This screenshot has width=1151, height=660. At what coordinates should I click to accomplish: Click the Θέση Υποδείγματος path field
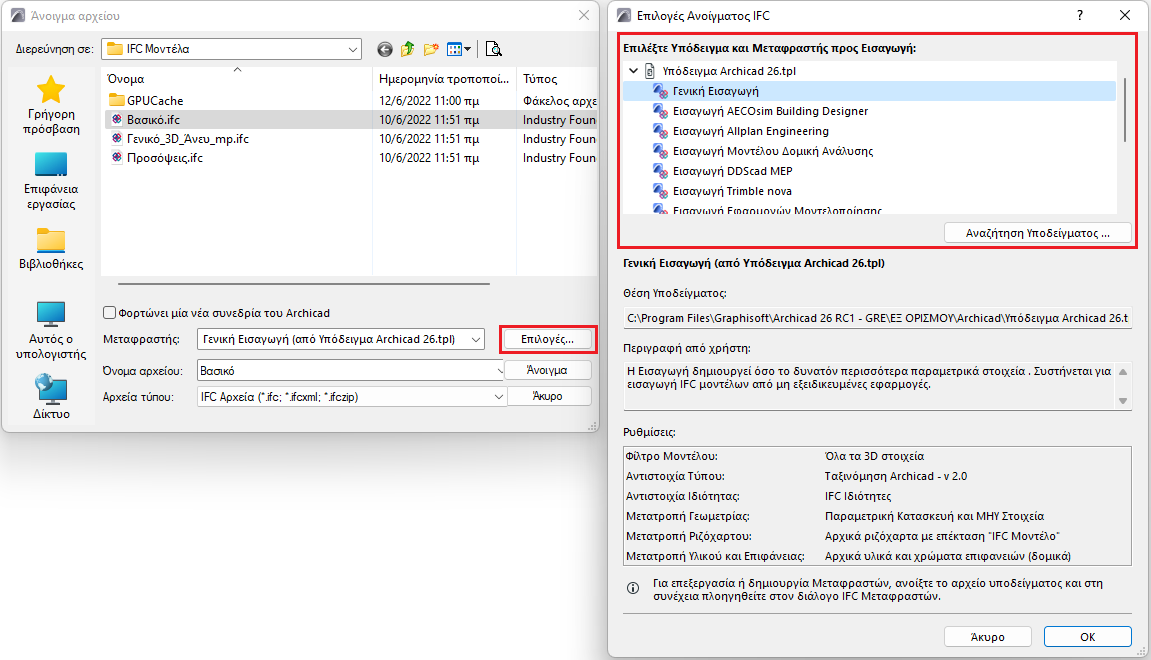point(877,318)
